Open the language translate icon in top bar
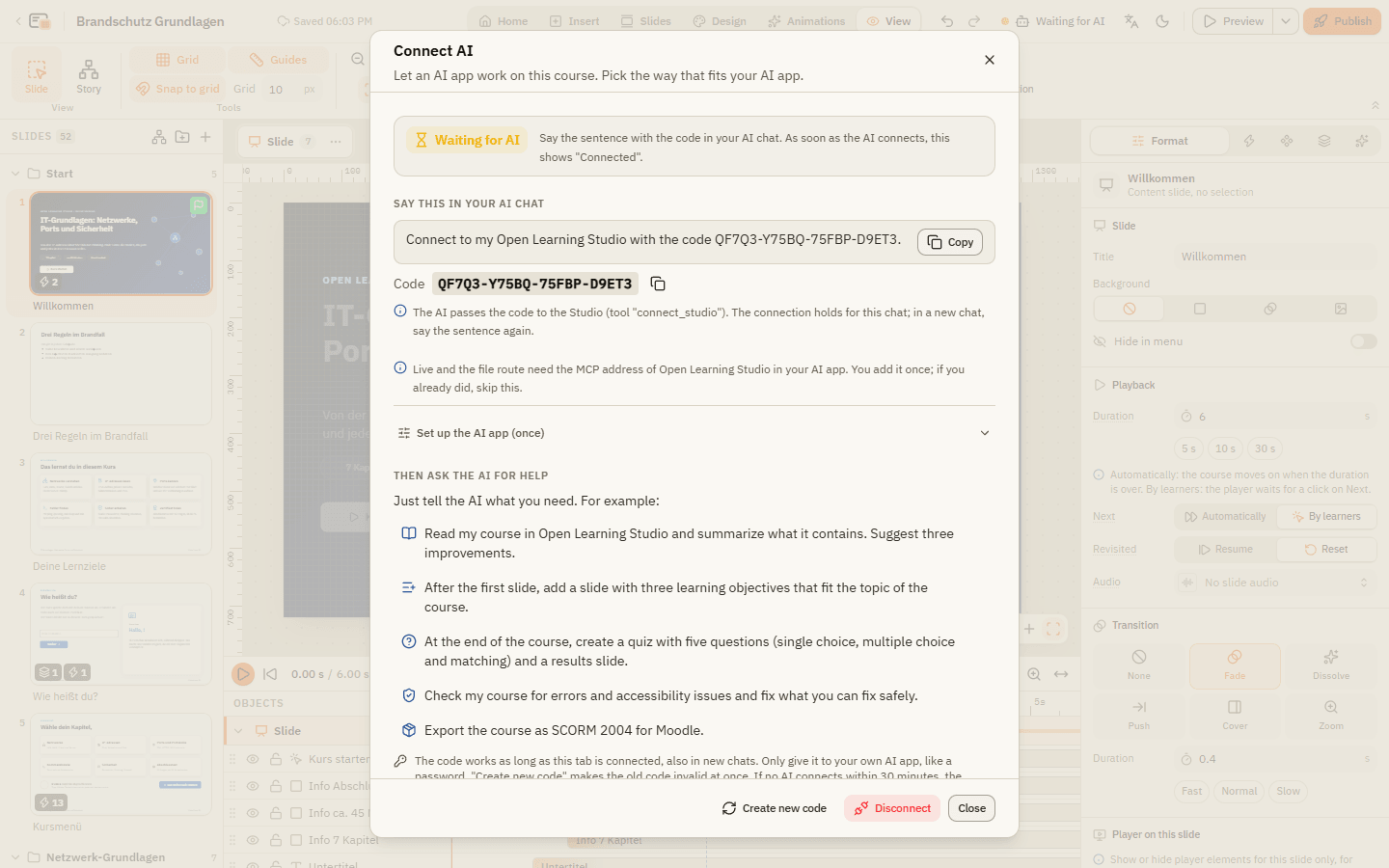This screenshot has width=1389, height=868. click(x=1131, y=21)
